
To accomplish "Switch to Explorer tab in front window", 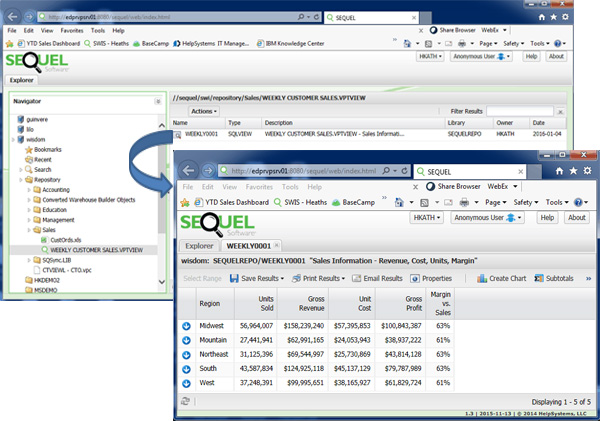I will click(199, 246).
